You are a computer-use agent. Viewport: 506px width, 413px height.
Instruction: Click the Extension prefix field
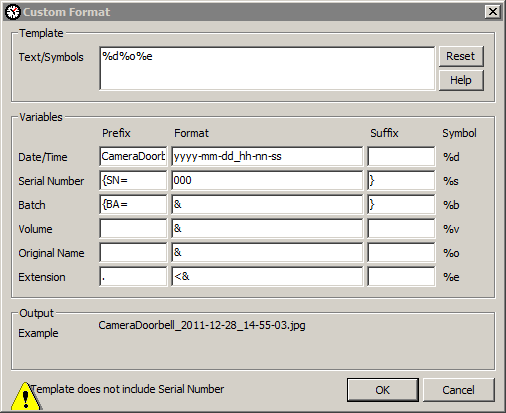133,276
